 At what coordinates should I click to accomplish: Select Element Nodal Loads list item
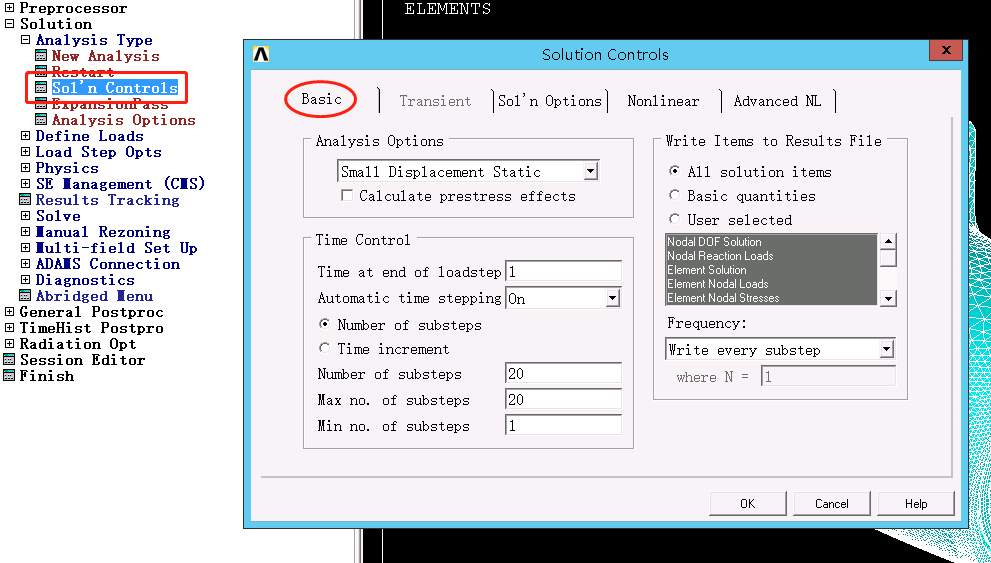coord(771,284)
